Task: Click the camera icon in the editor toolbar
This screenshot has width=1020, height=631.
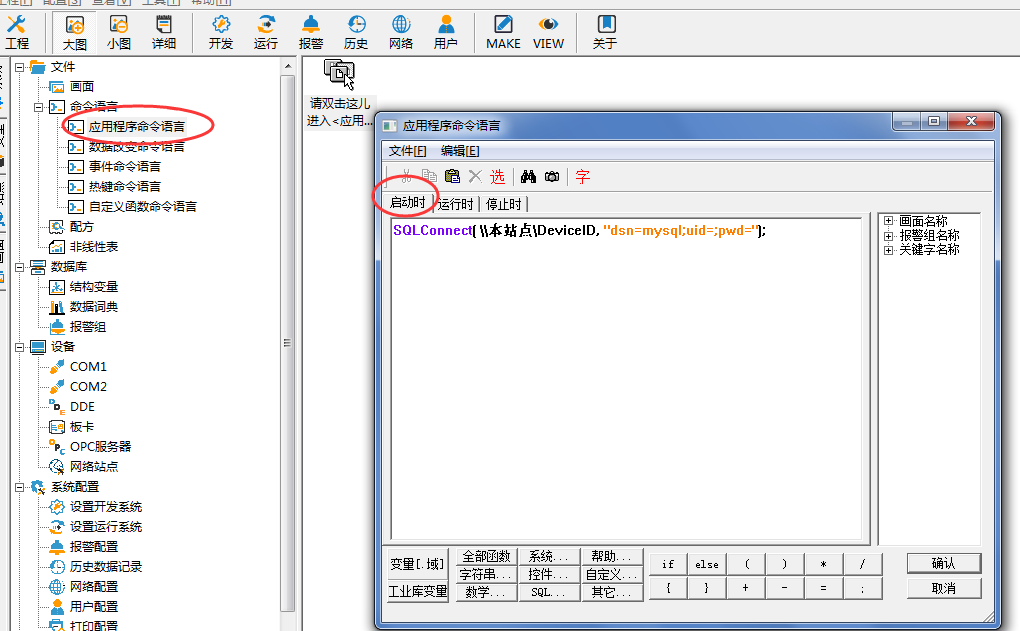Action: point(552,176)
